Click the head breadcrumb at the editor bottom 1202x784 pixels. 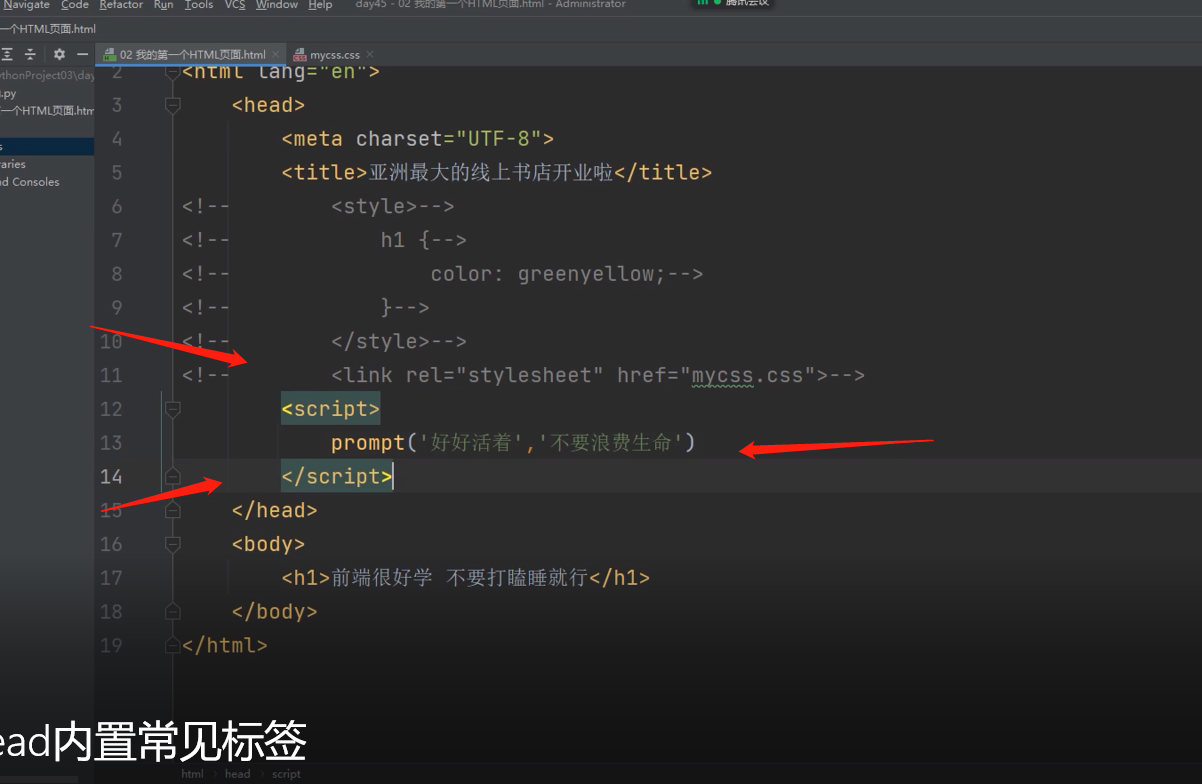click(237, 774)
